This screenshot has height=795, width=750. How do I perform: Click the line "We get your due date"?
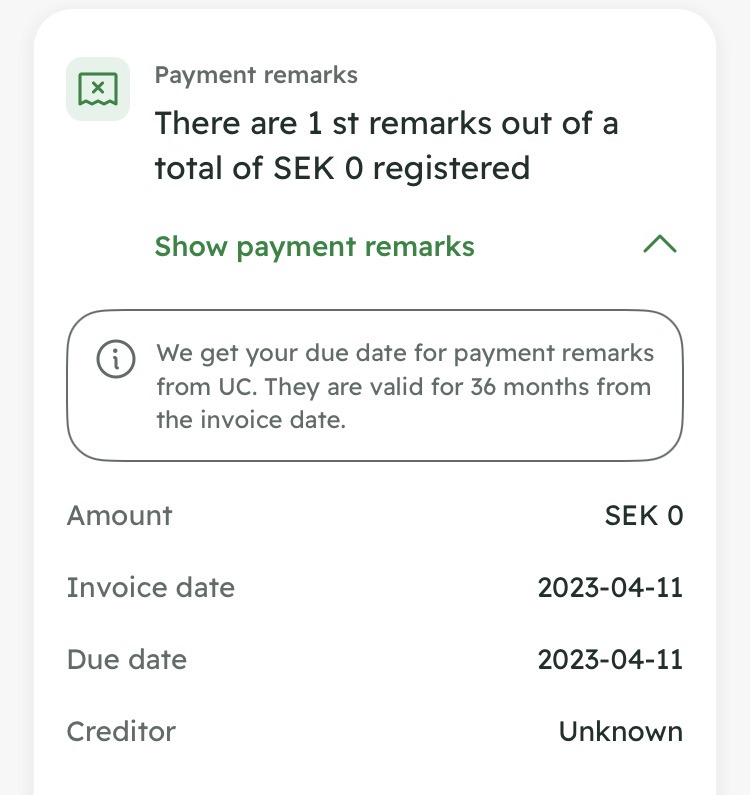(404, 353)
